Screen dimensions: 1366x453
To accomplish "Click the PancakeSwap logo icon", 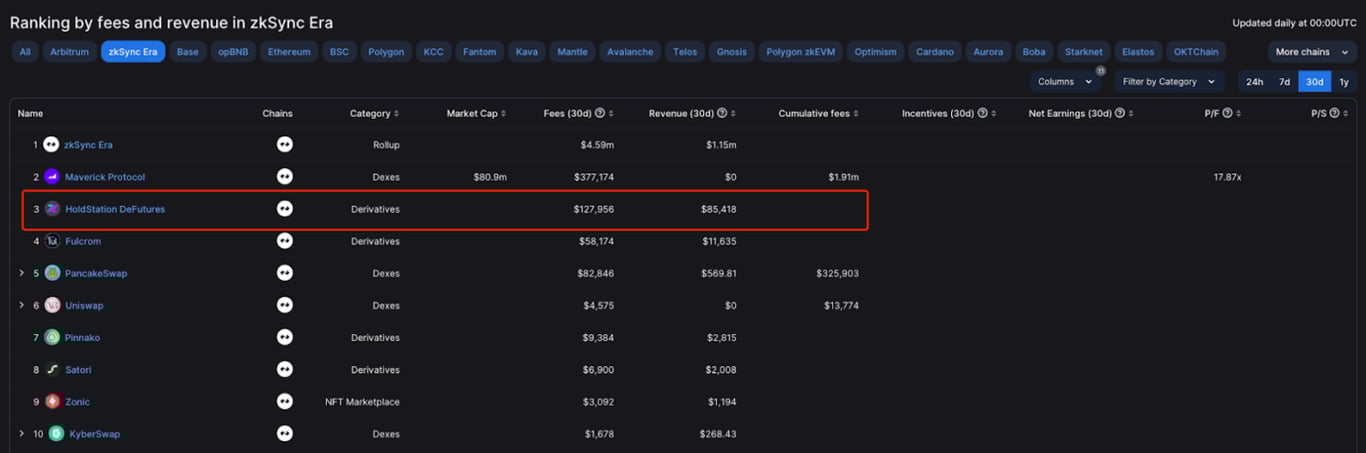I will tap(52, 273).
